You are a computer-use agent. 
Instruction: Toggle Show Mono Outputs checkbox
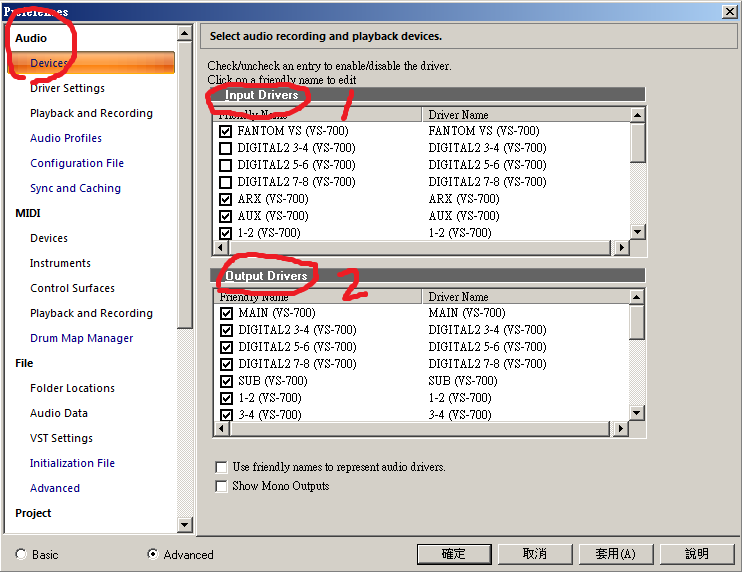click(221, 486)
